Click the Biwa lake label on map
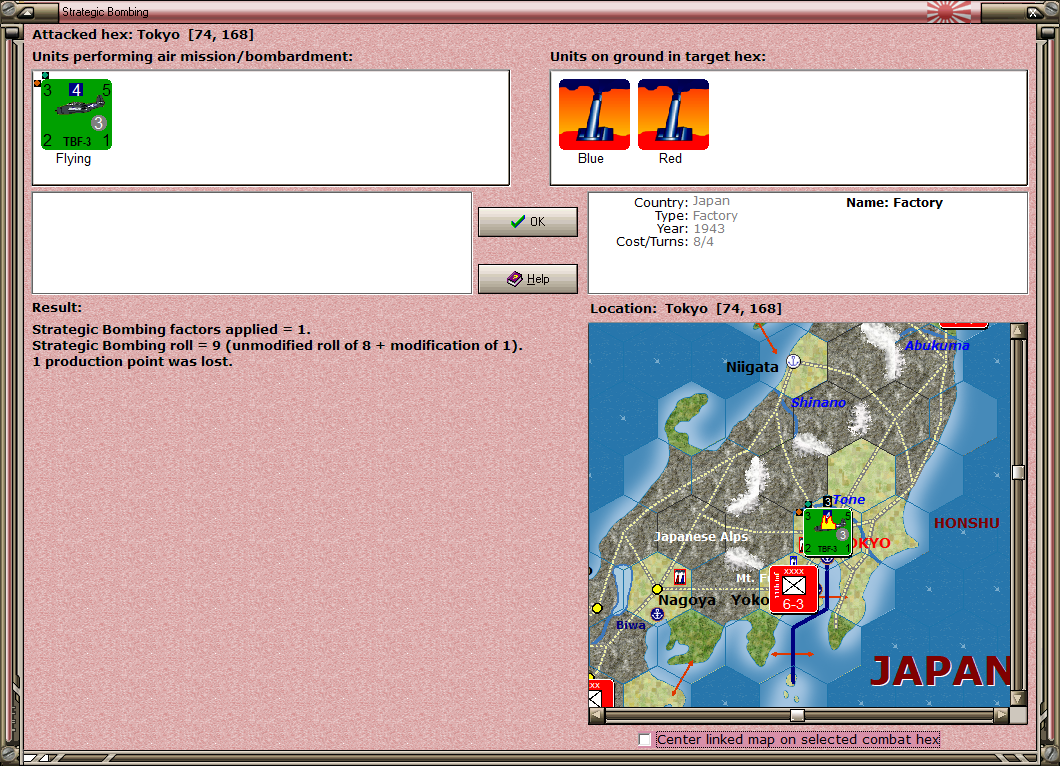This screenshot has width=1060, height=766. [631, 625]
